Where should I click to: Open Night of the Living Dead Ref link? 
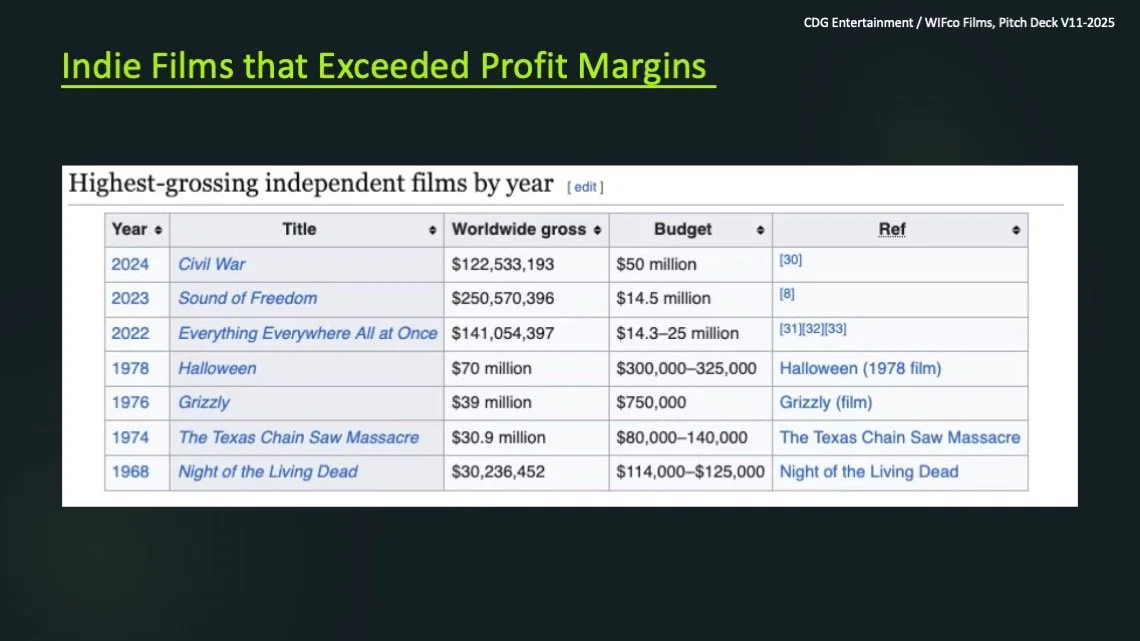coord(869,471)
